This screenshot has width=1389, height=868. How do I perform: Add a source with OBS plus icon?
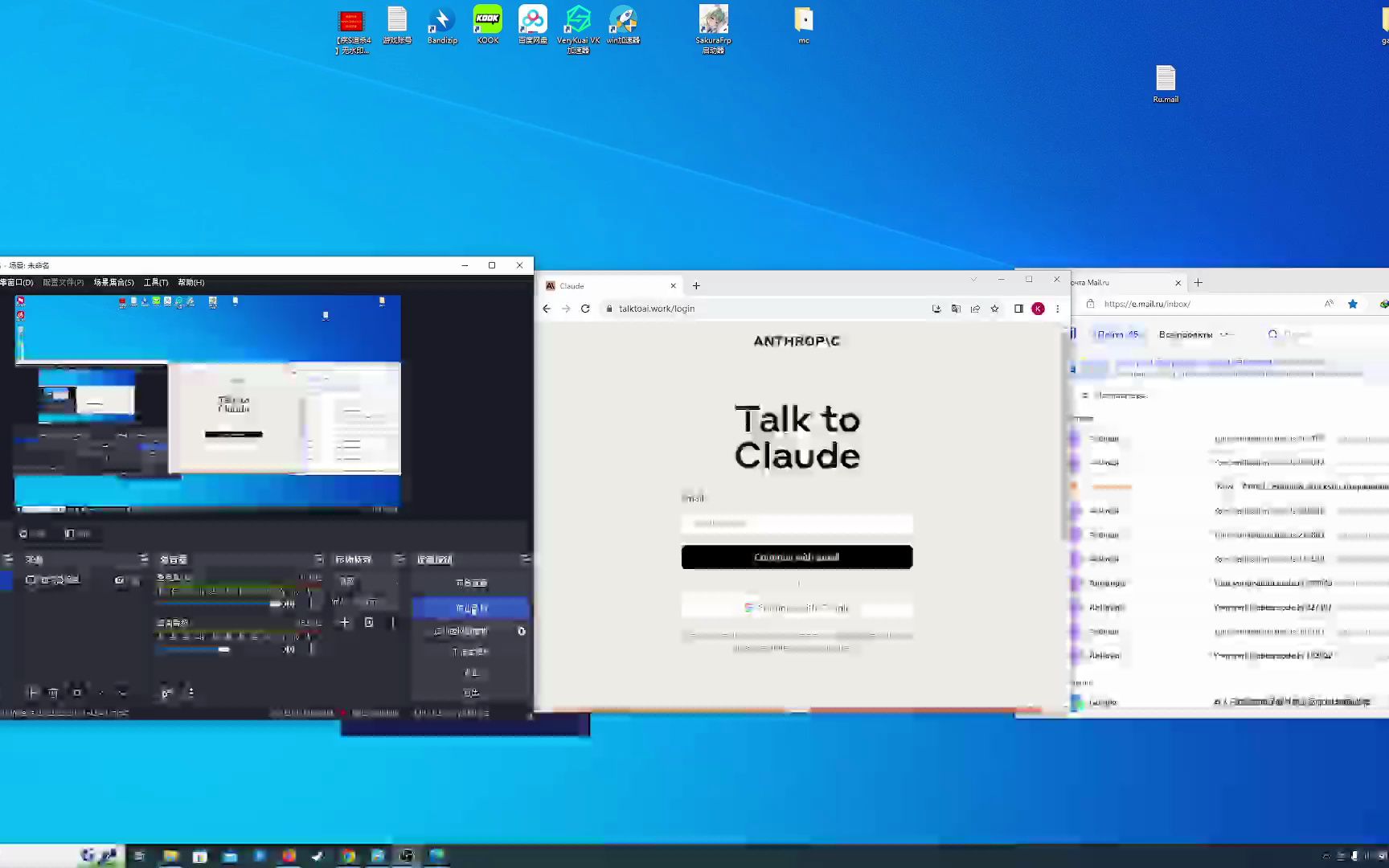tap(32, 692)
